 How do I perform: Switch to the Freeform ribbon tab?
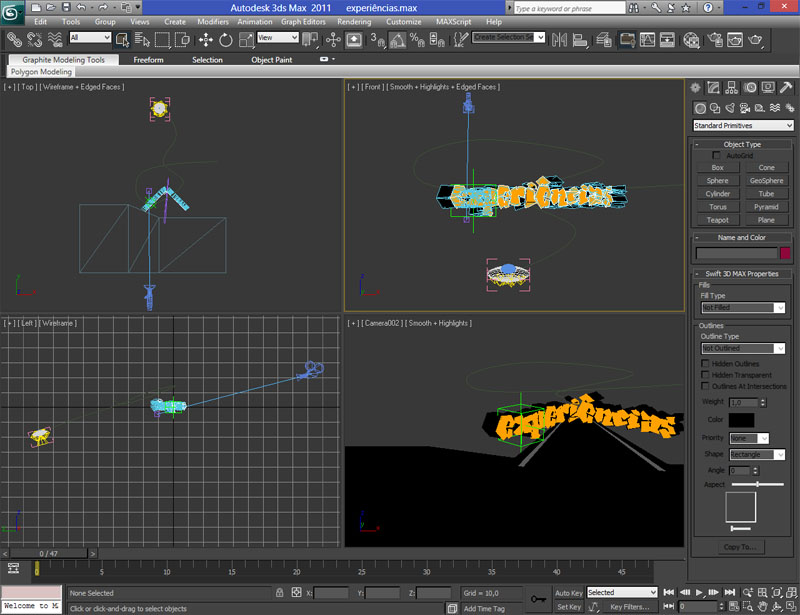[x=148, y=60]
